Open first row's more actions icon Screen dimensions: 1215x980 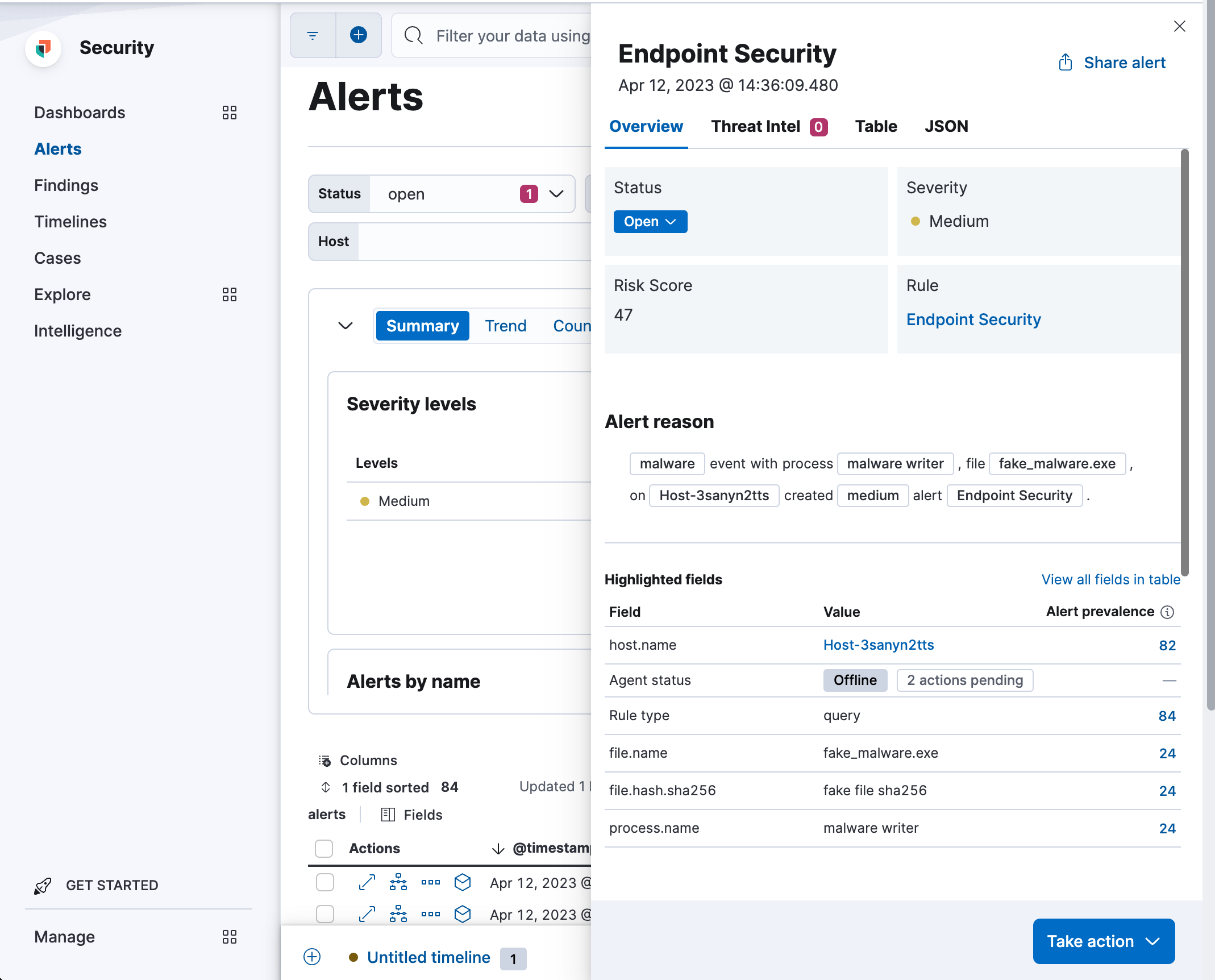pos(430,882)
